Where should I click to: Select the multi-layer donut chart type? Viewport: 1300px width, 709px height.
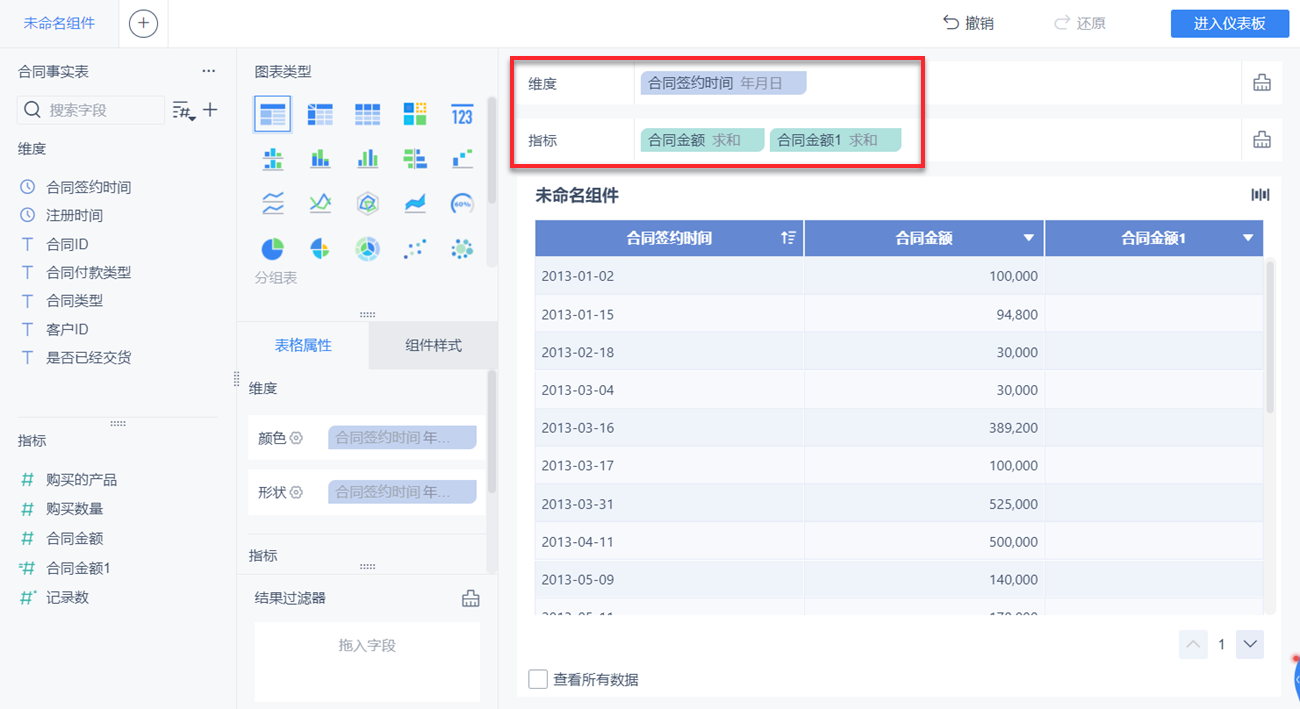point(368,248)
